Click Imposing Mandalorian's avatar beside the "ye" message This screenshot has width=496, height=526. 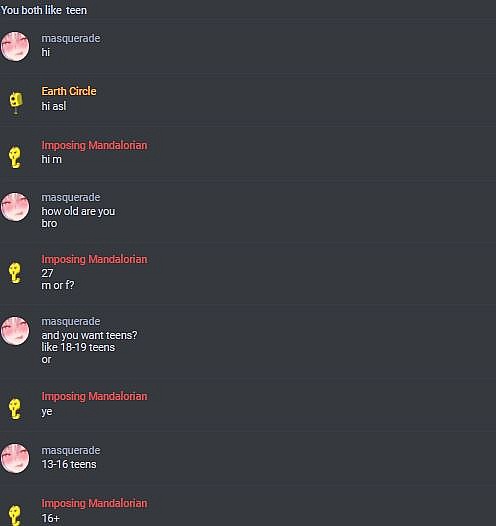pos(15,408)
